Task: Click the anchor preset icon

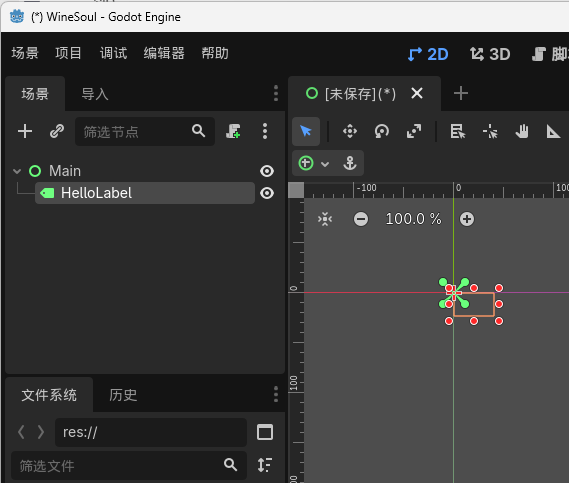Action: (x=350, y=163)
